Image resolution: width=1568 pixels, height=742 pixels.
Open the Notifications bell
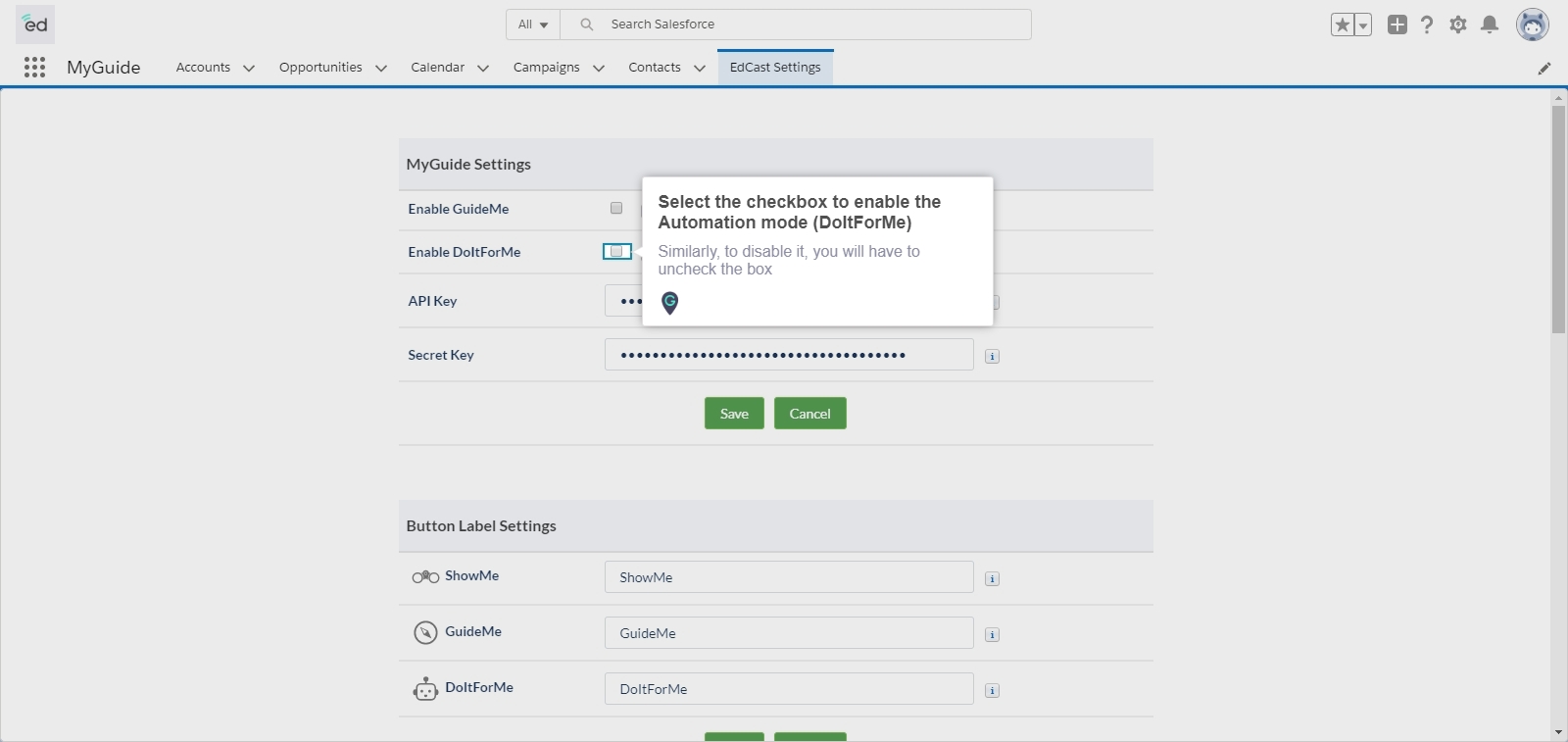click(x=1490, y=25)
